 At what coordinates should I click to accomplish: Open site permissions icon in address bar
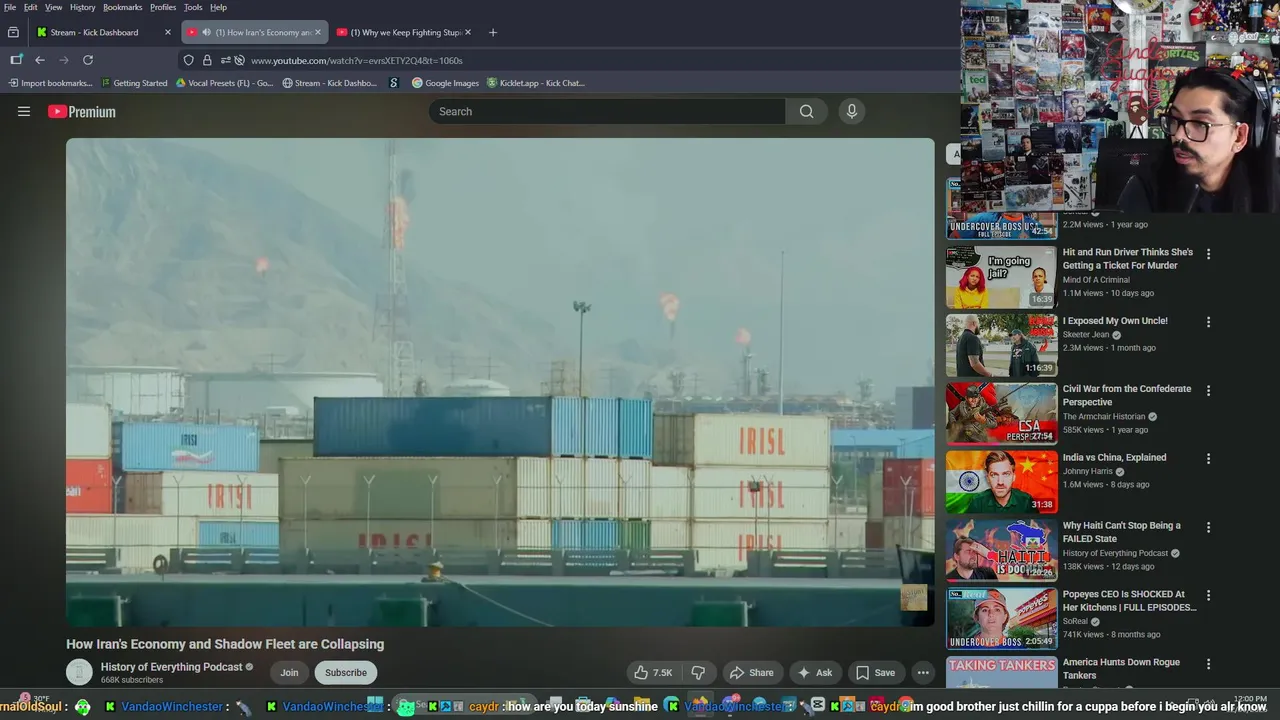coord(226,60)
